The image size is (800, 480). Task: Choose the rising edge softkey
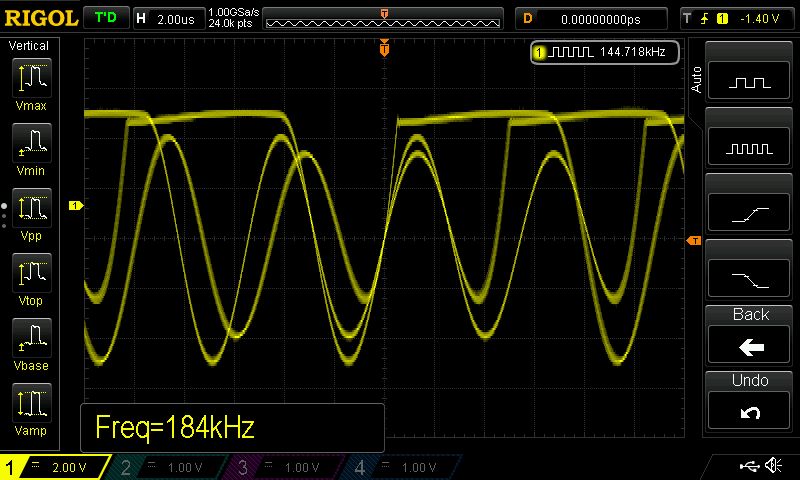(x=750, y=212)
